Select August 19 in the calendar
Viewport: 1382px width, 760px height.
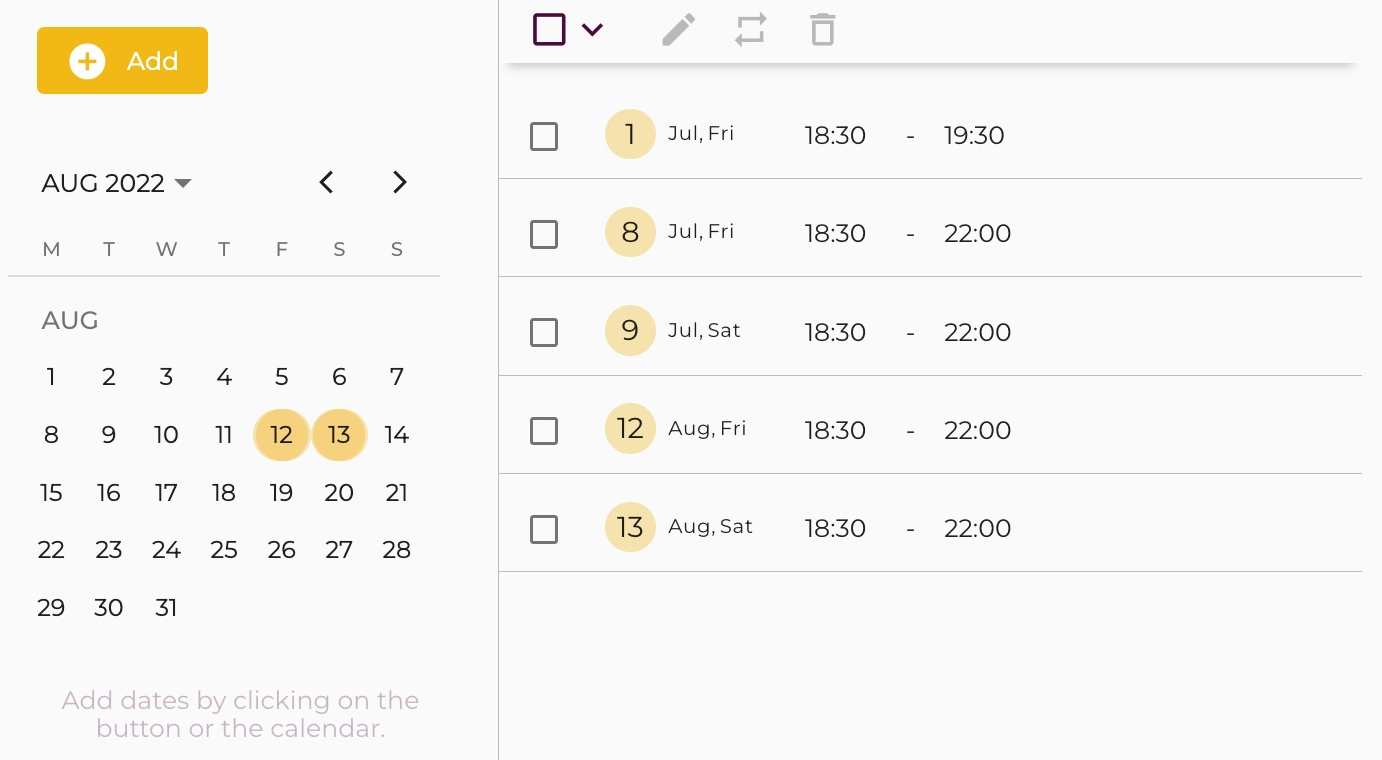[282, 492]
